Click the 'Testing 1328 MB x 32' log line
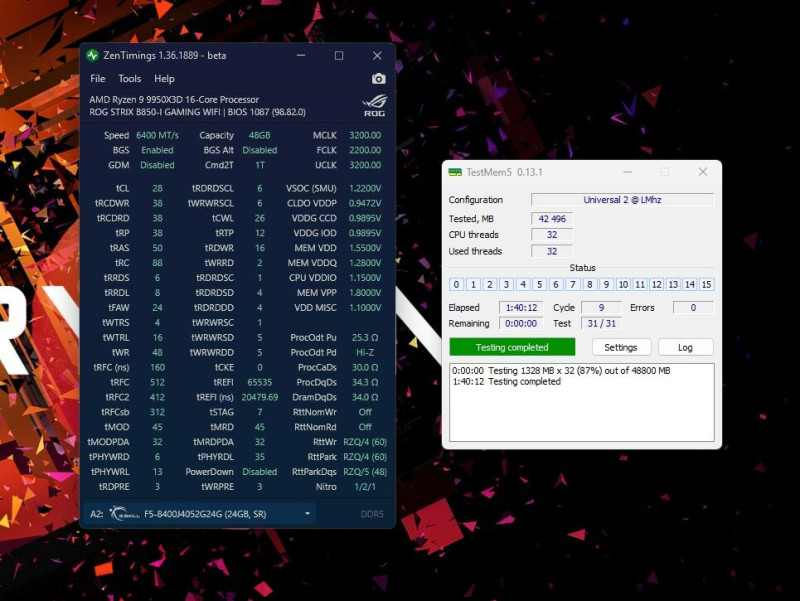The width and height of the screenshot is (800, 601). [x=561, y=370]
